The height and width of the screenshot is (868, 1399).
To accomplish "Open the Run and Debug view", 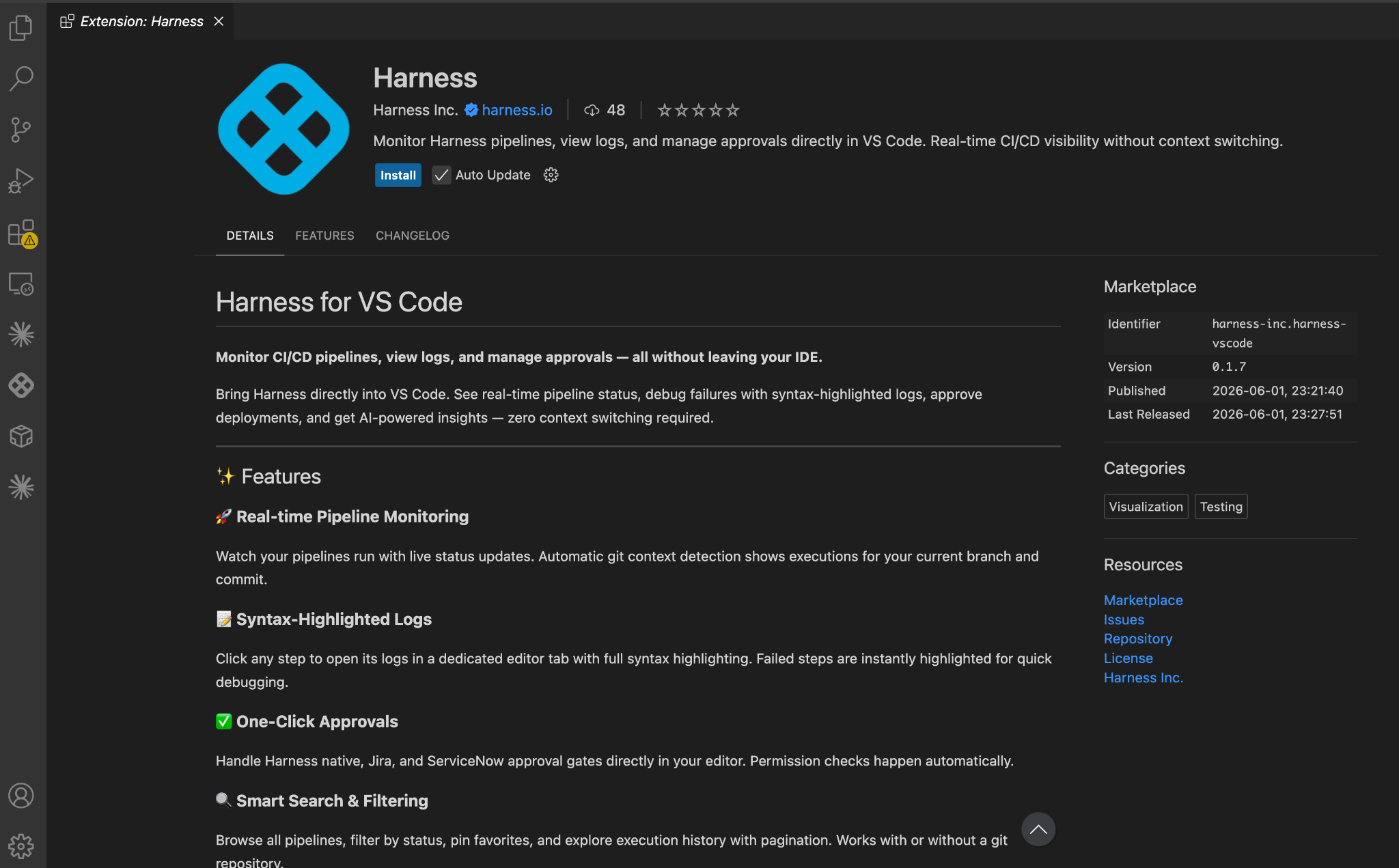I will [x=21, y=181].
